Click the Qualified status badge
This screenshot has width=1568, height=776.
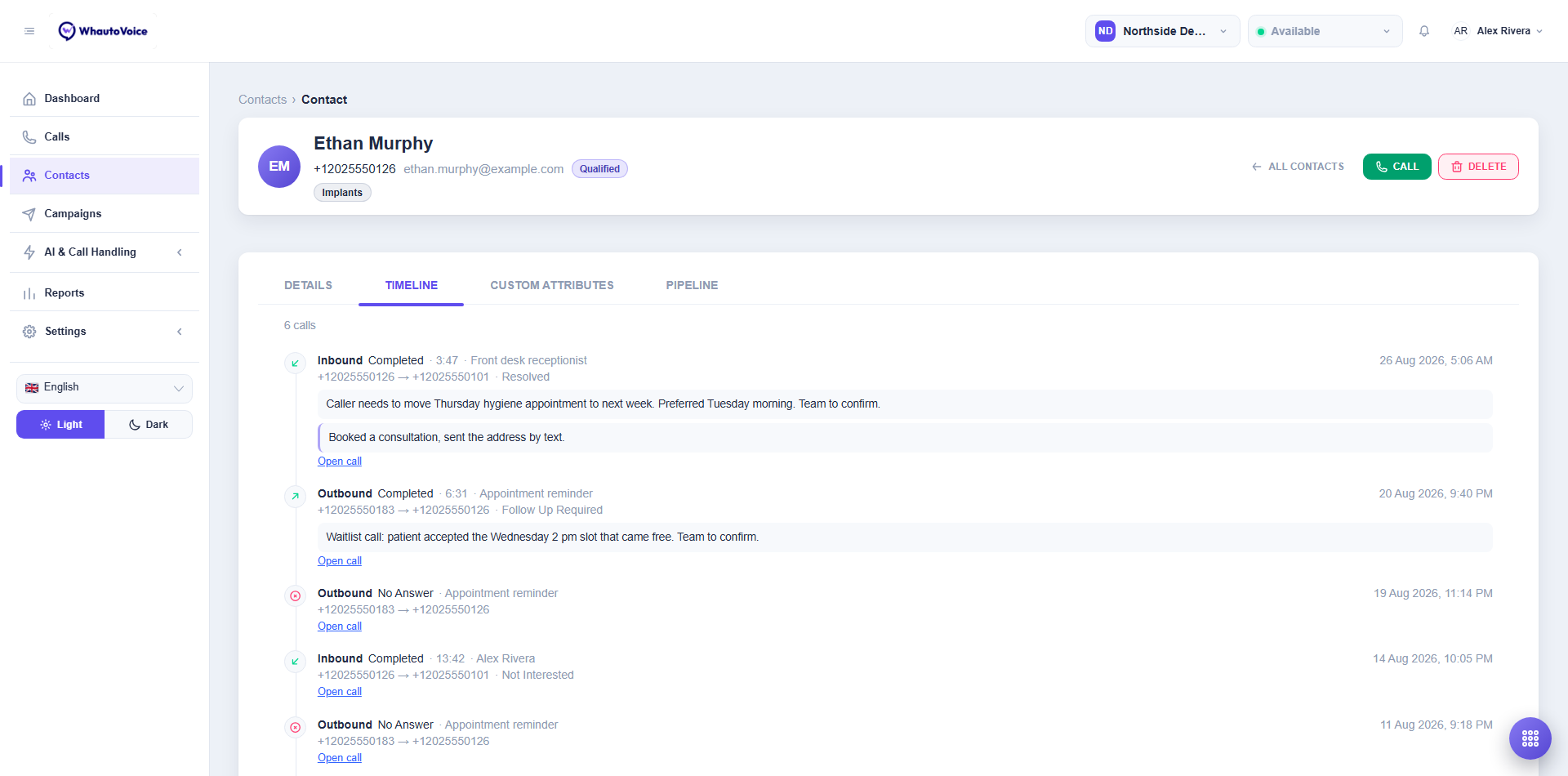click(x=599, y=169)
